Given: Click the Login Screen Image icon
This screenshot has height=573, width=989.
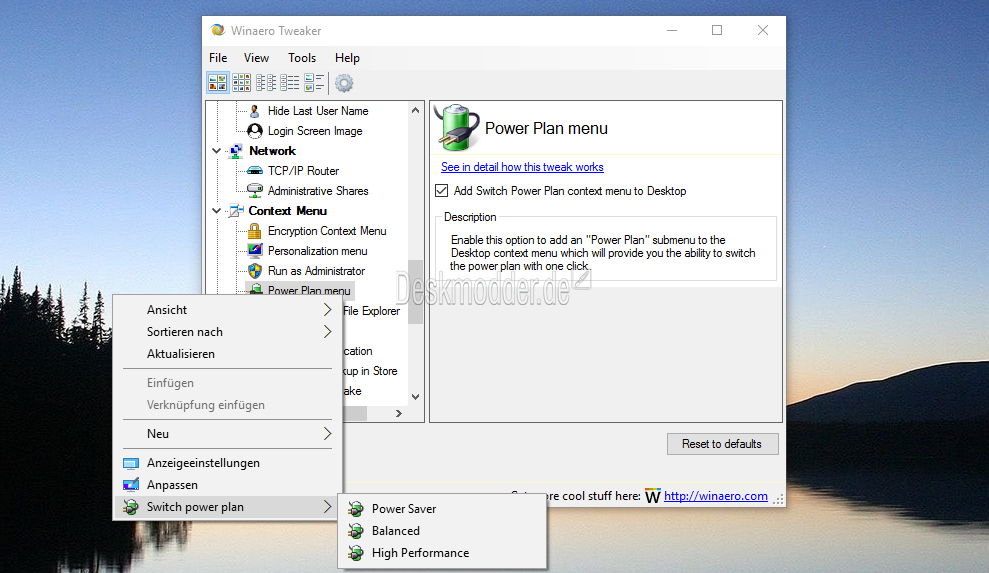Looking at the screenshot, I should [254, 131].
